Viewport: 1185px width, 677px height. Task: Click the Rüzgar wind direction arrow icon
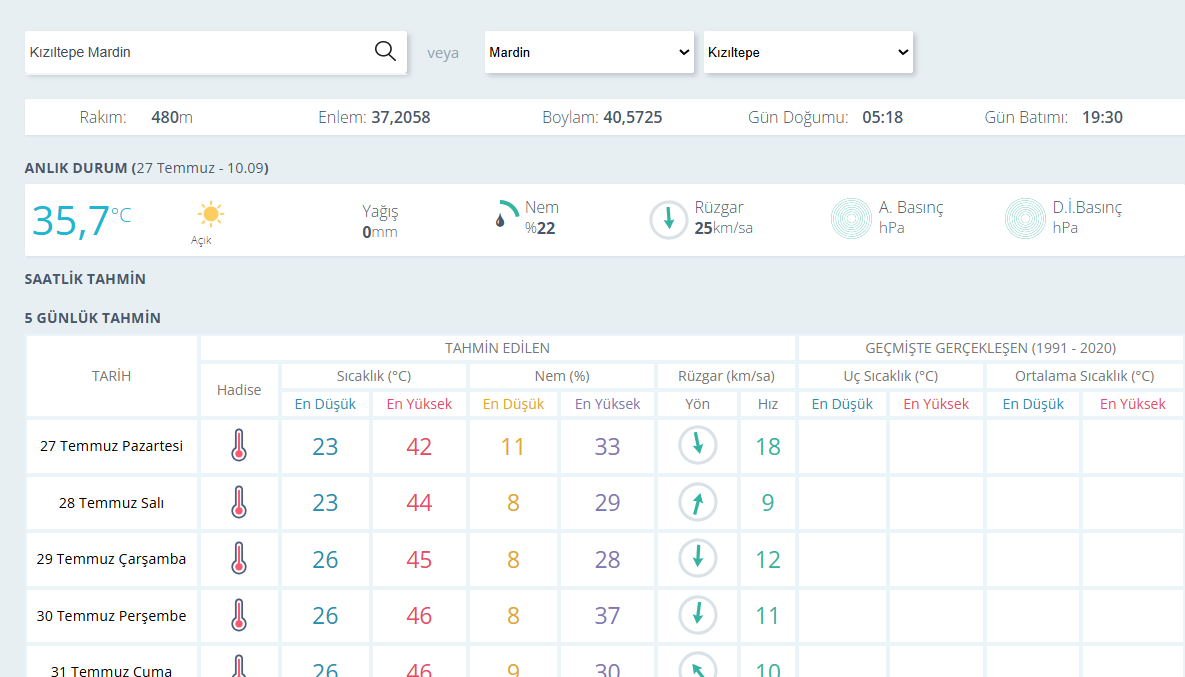(668, 220)
